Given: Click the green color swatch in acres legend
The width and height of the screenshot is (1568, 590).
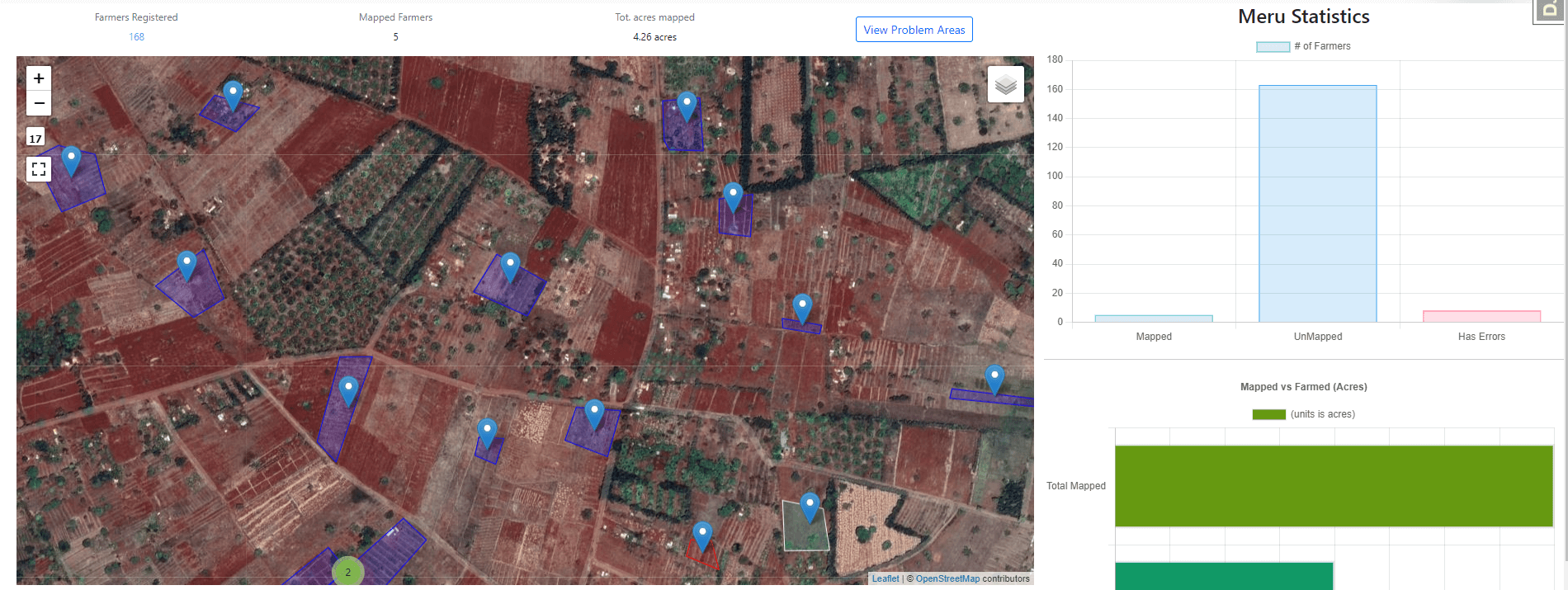Looking at the screenshot, I should (x=1268, y=414).
